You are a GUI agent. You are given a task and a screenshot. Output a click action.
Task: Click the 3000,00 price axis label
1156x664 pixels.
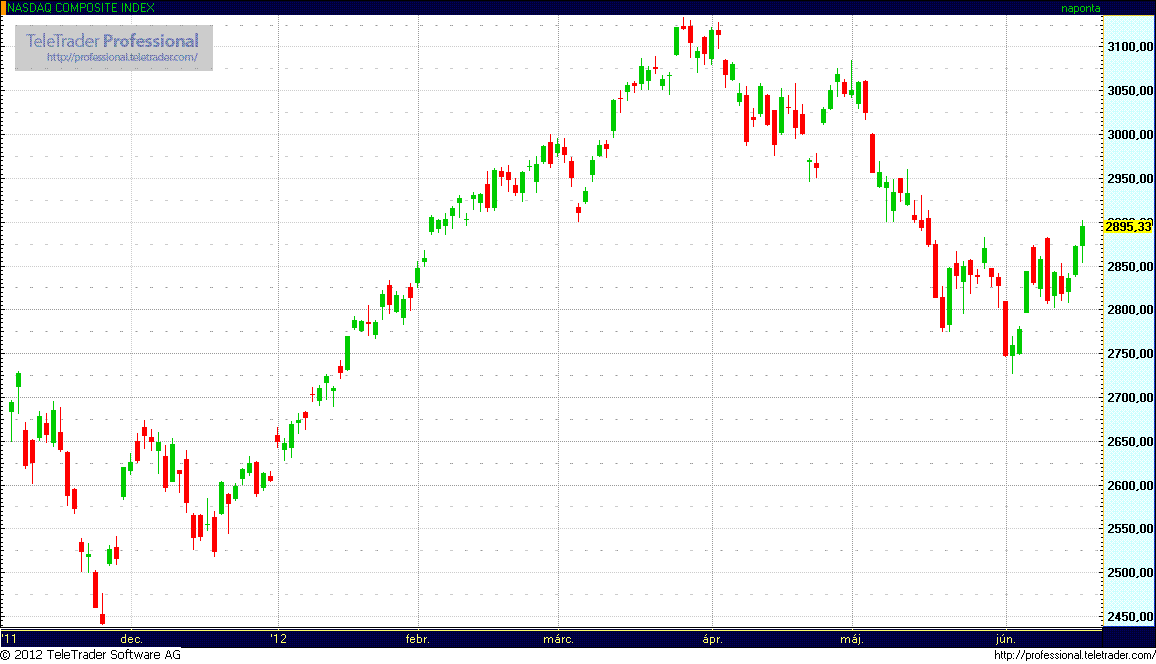click(1130, 135)
